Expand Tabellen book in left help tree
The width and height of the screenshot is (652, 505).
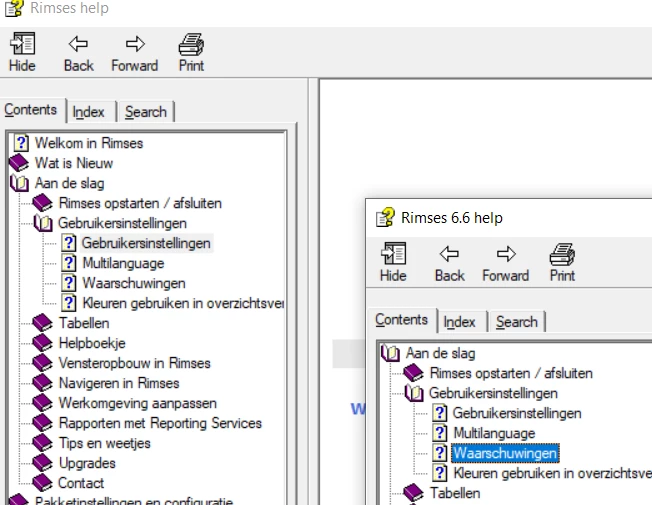[x=42, y=323]
